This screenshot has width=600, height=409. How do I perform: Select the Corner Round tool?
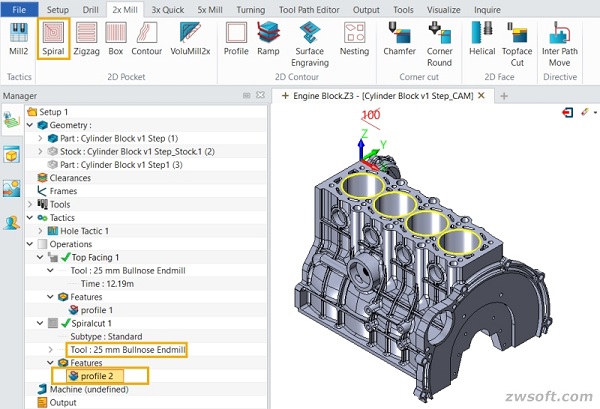tap(439, 44)
